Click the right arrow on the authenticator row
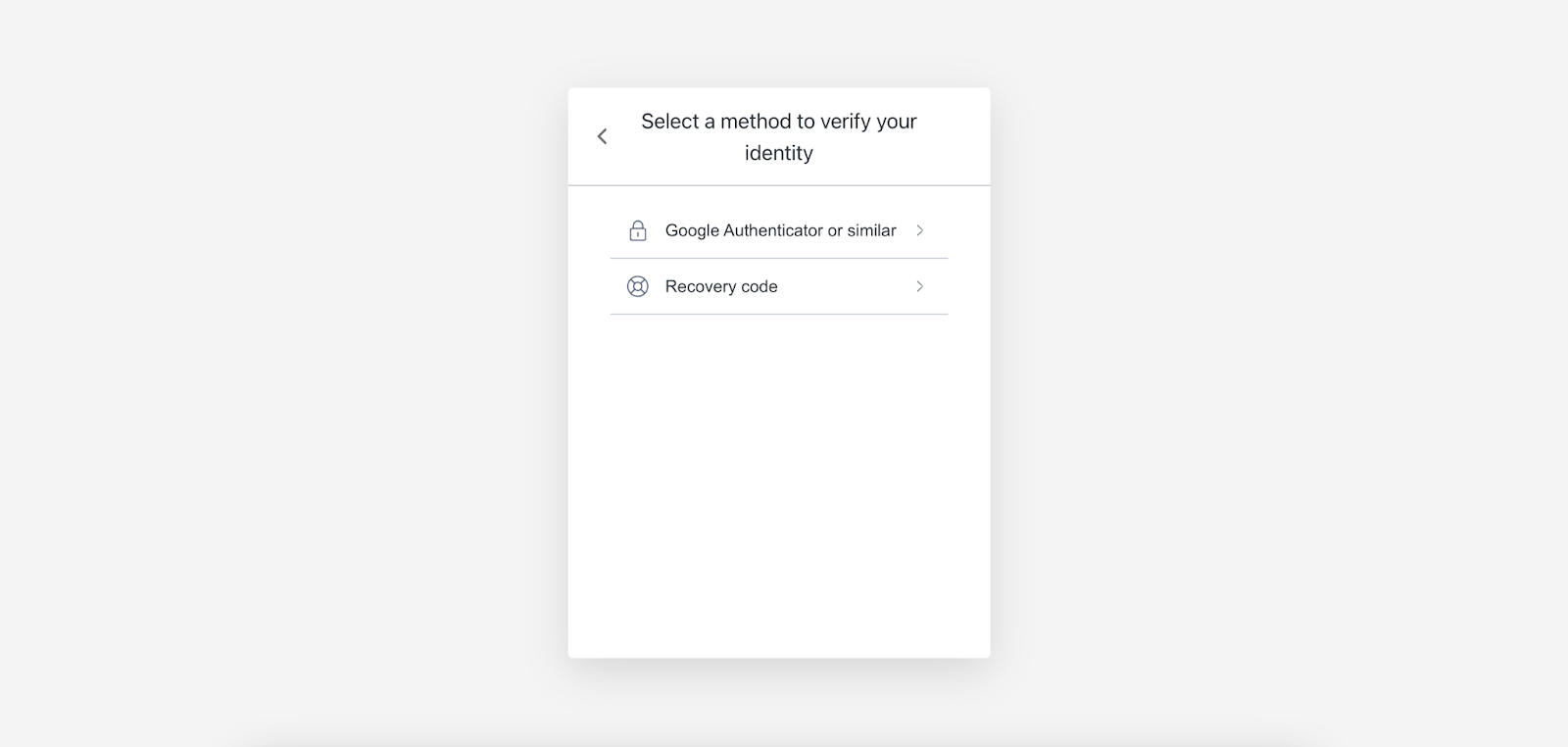The height and width of the screenshot is (747, 1568). [919, 230]
